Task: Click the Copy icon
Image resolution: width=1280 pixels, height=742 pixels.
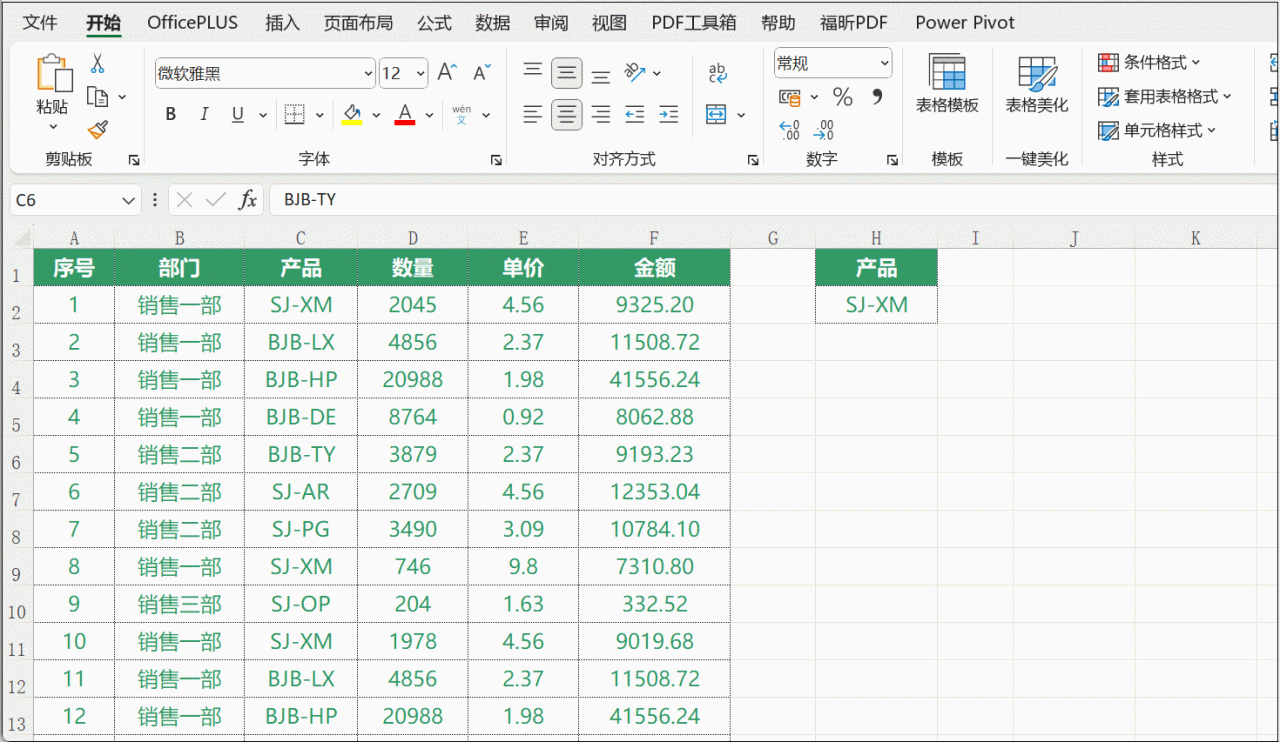Action: click(97, 97)
